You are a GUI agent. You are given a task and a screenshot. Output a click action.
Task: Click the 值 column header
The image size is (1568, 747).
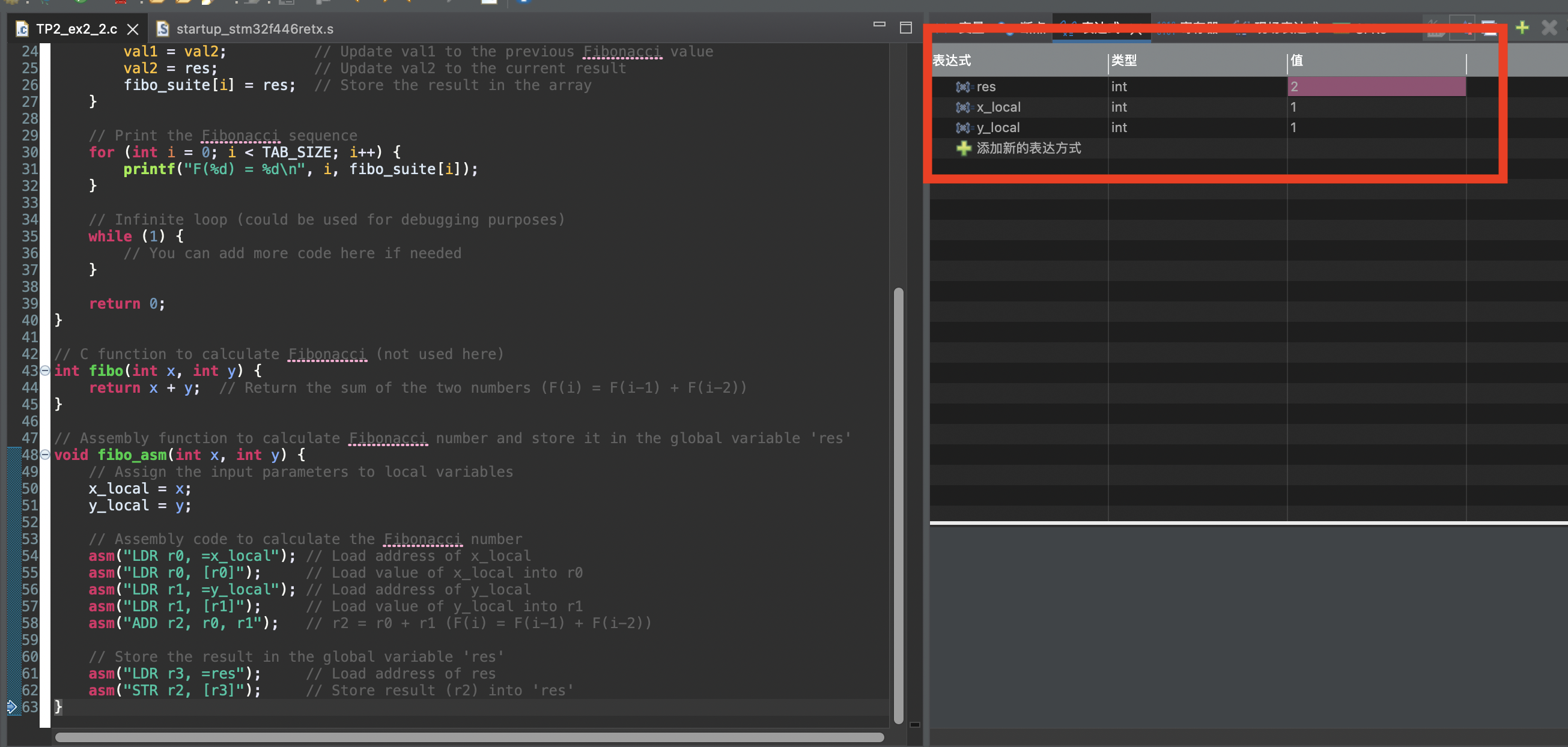point(1296,60)
